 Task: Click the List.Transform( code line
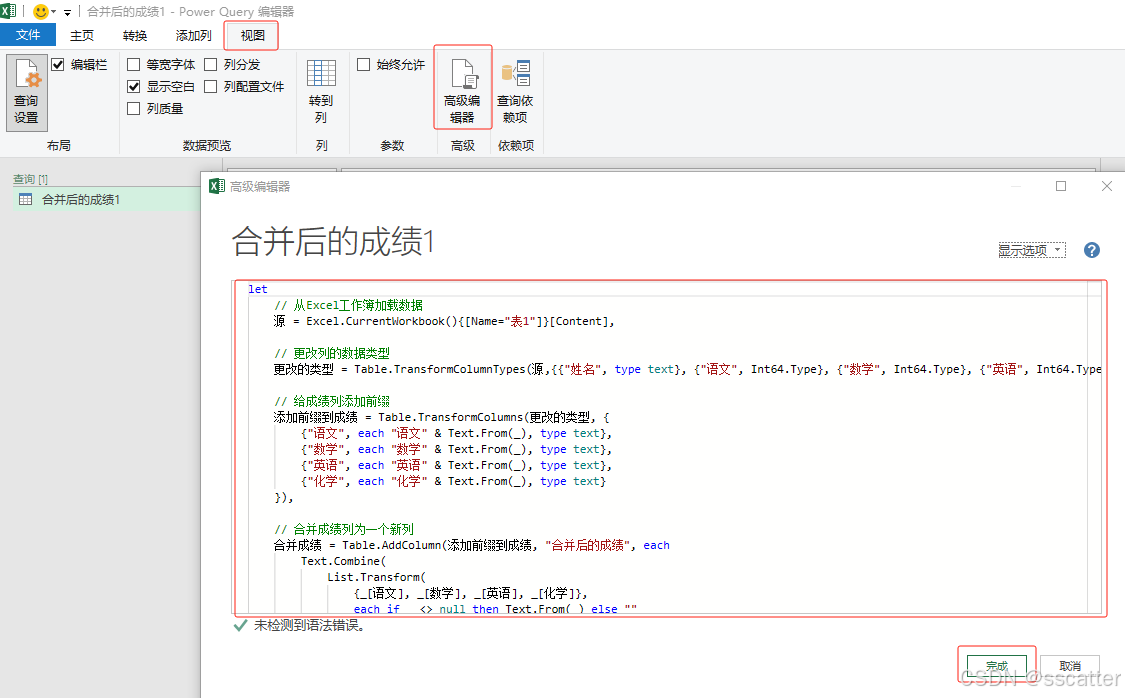point(377,577)
